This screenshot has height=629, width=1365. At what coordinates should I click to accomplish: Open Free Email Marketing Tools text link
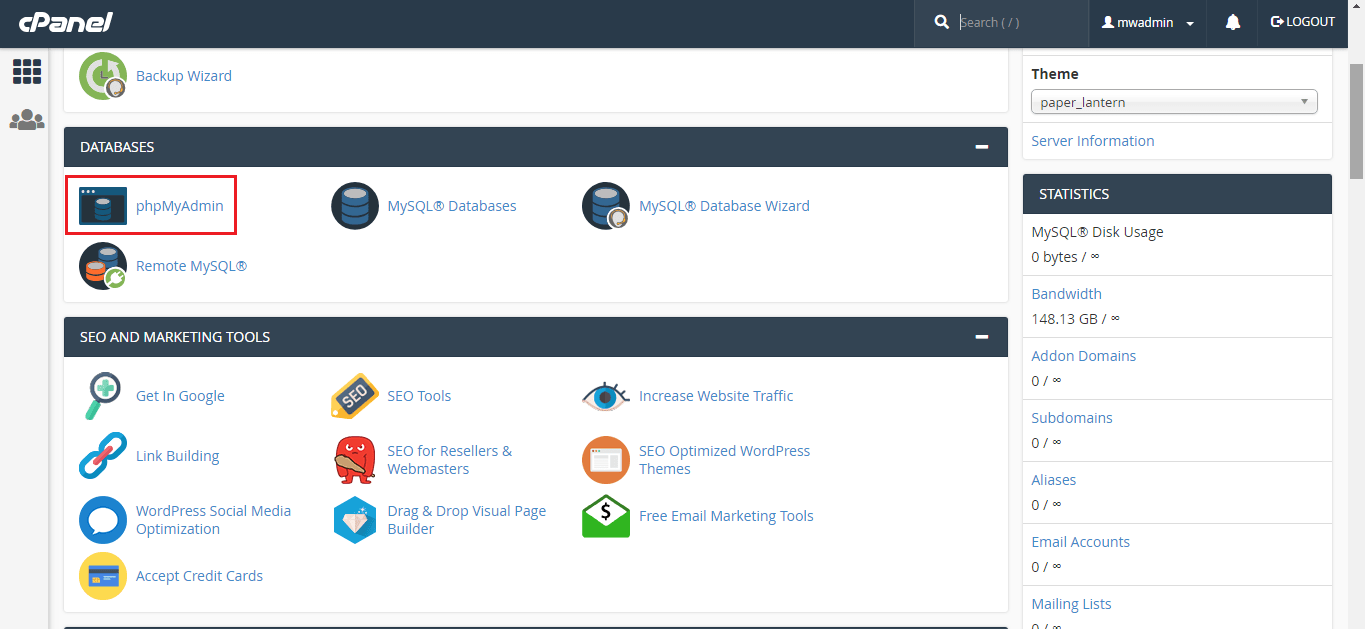(726, 516)
